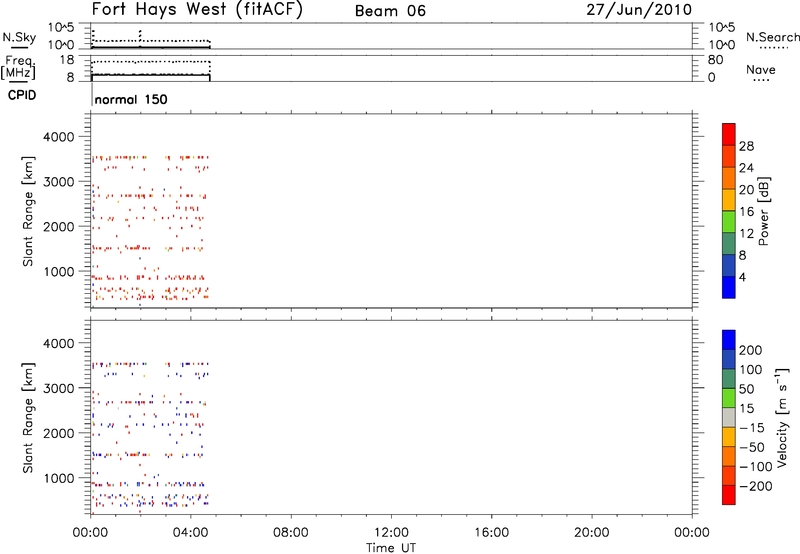
Task: Click the Time UT axis label
Action: 391,548
